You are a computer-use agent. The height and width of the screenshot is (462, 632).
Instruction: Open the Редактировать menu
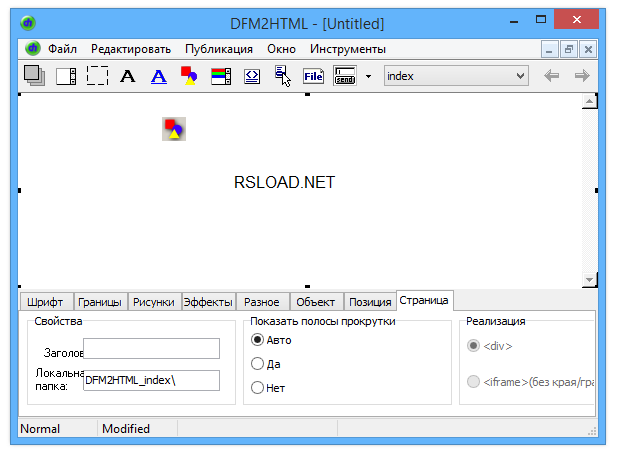[131, 49]
